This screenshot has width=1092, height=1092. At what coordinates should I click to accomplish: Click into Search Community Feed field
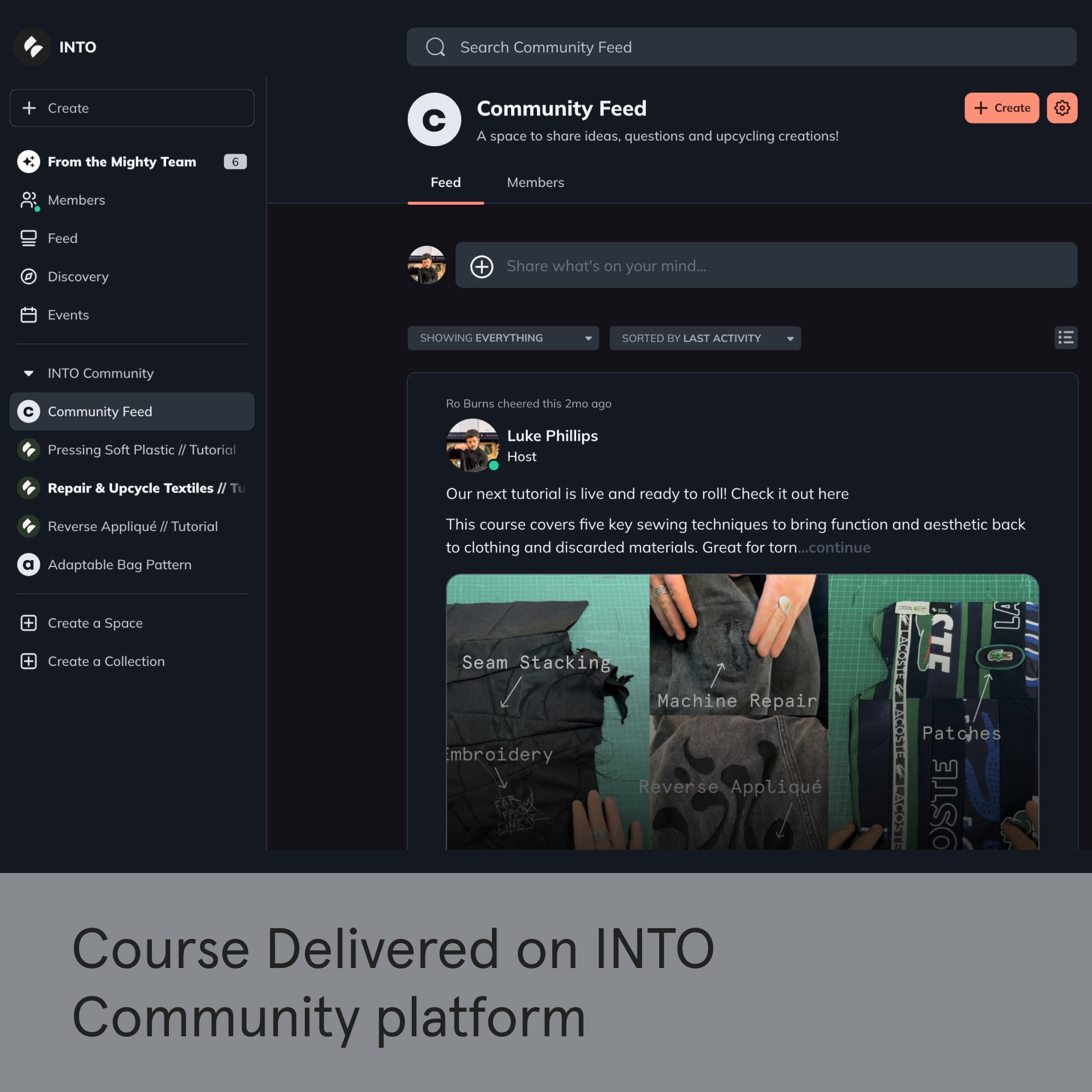coord(739,47)
